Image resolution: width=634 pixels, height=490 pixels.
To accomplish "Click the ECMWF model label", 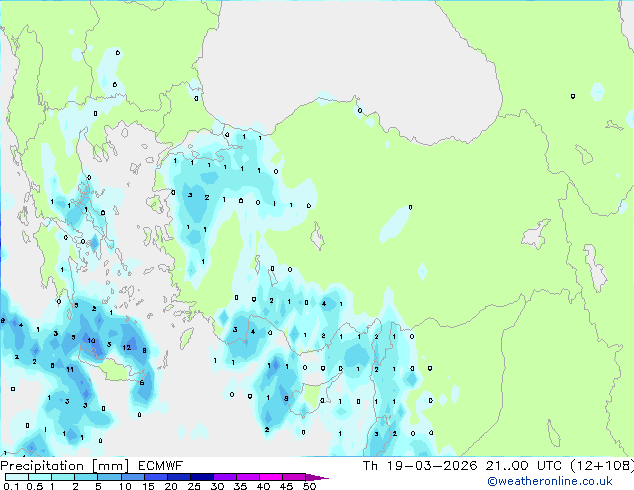I will pos(161,466).
